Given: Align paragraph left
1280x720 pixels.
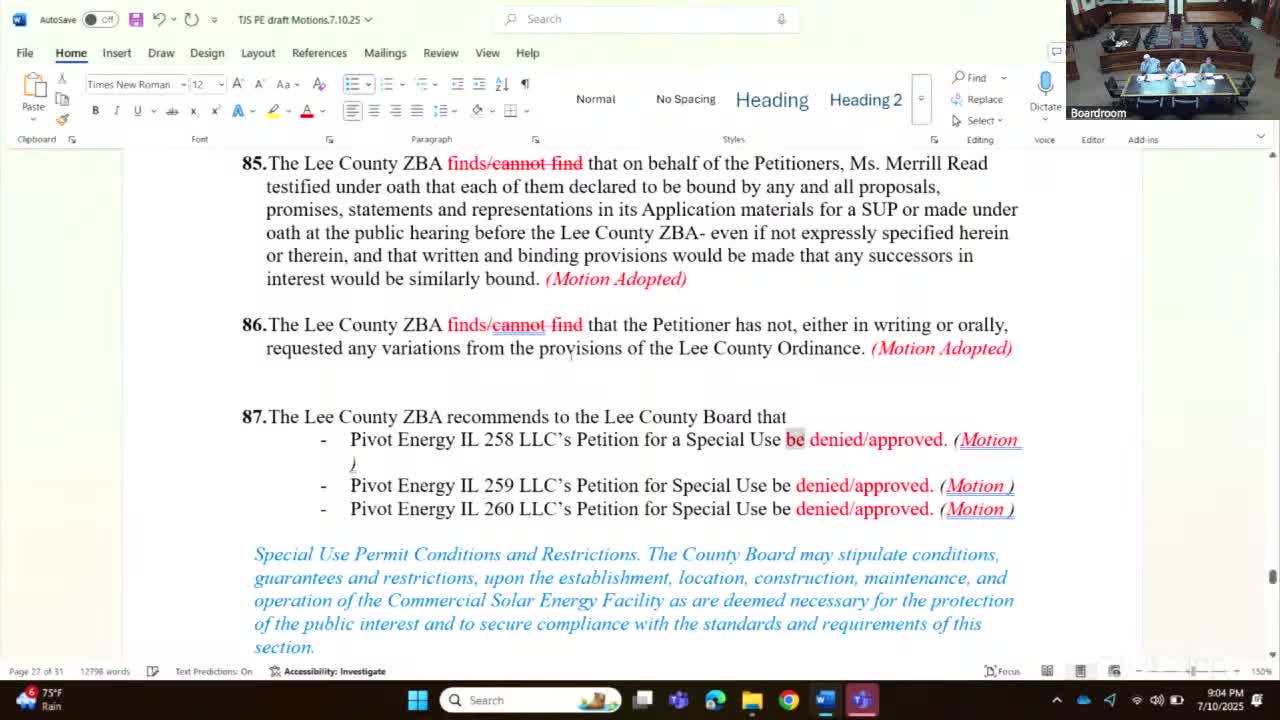Looking at the screenshot, I should (x=352, y=111).
